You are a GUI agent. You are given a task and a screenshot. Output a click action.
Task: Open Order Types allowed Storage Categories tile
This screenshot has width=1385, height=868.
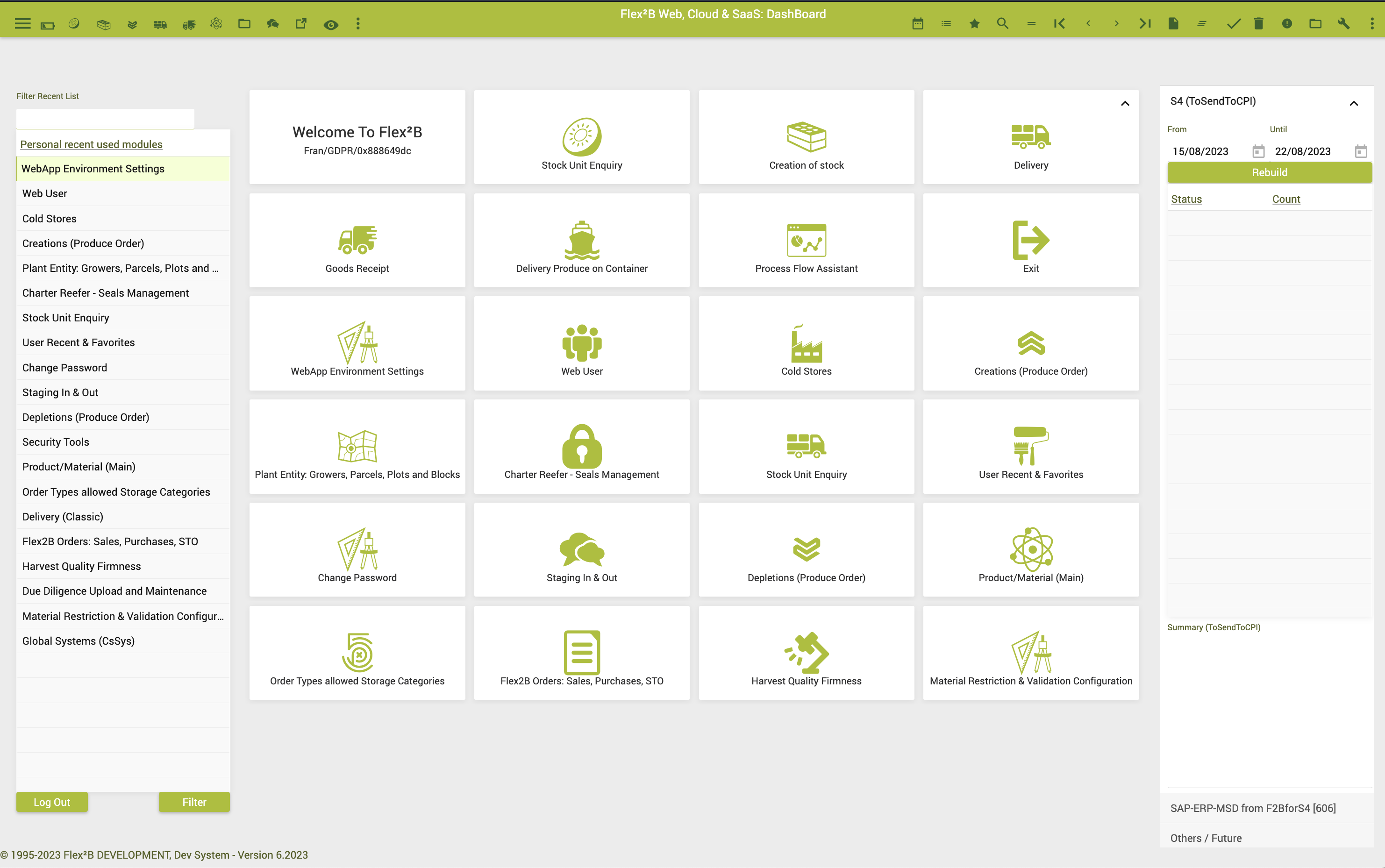click(357, 653)
